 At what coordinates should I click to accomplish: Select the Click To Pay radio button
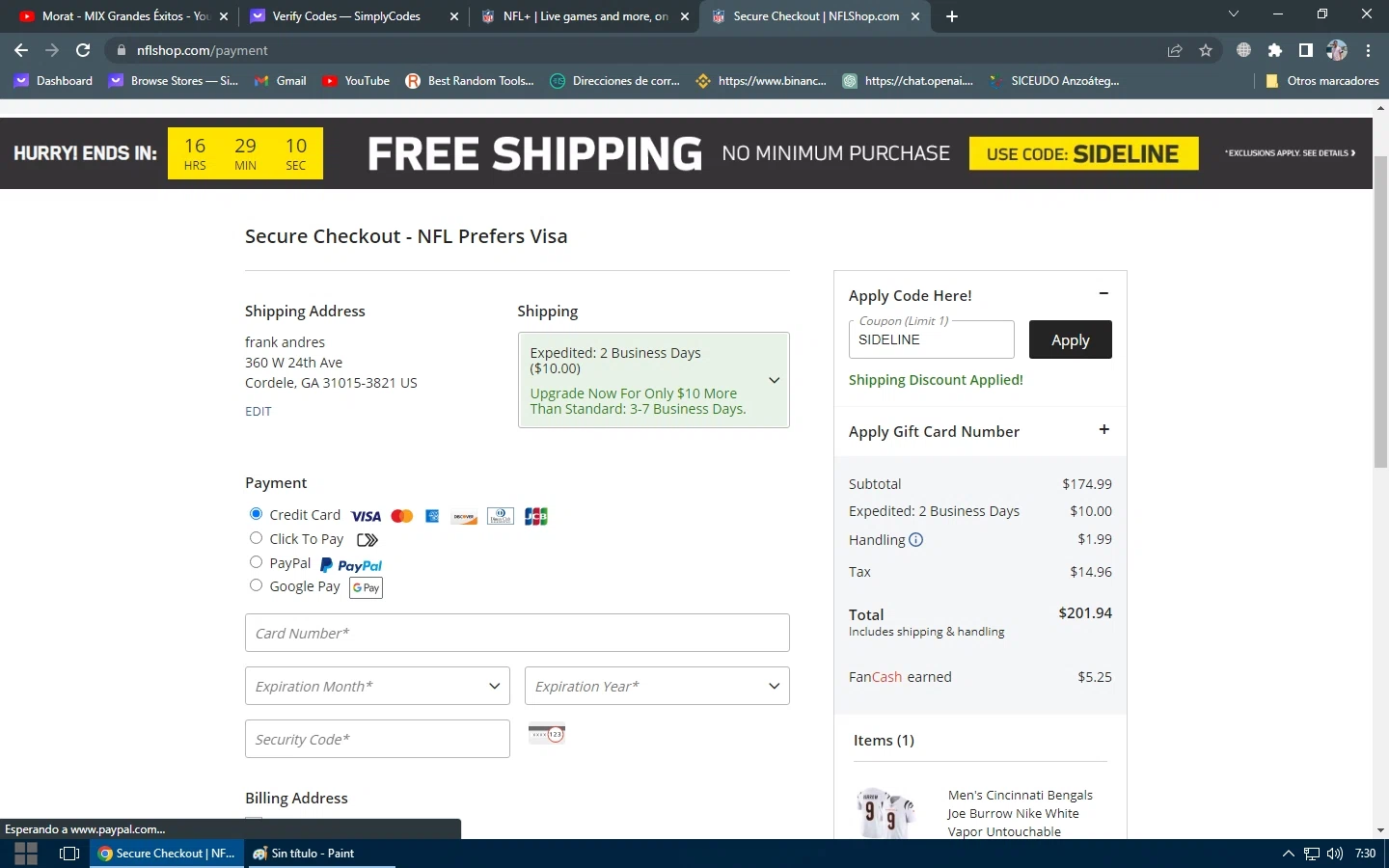(x=256, y=538)
